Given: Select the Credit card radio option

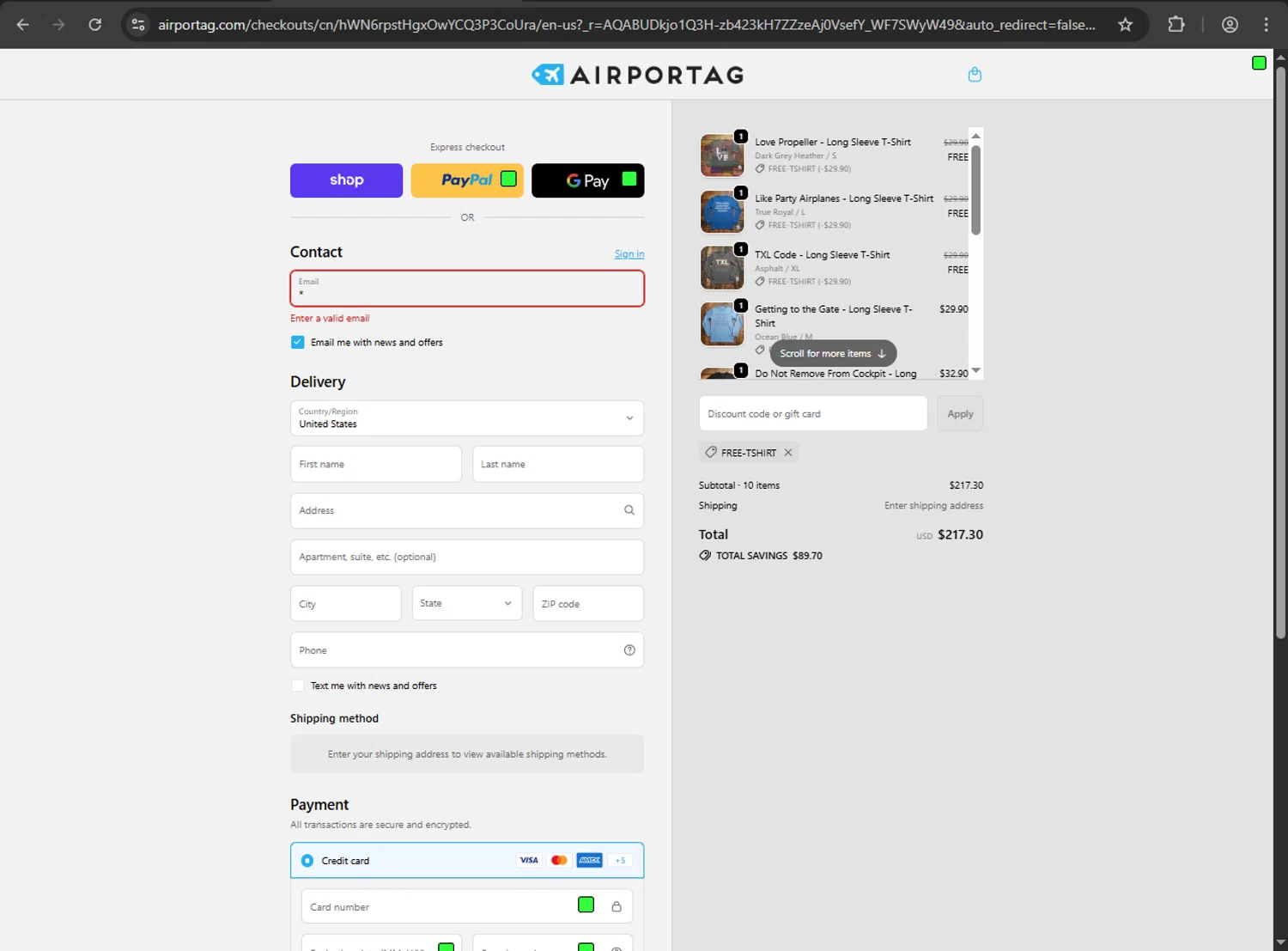Looking at the screenshot, I should point(307,861).
